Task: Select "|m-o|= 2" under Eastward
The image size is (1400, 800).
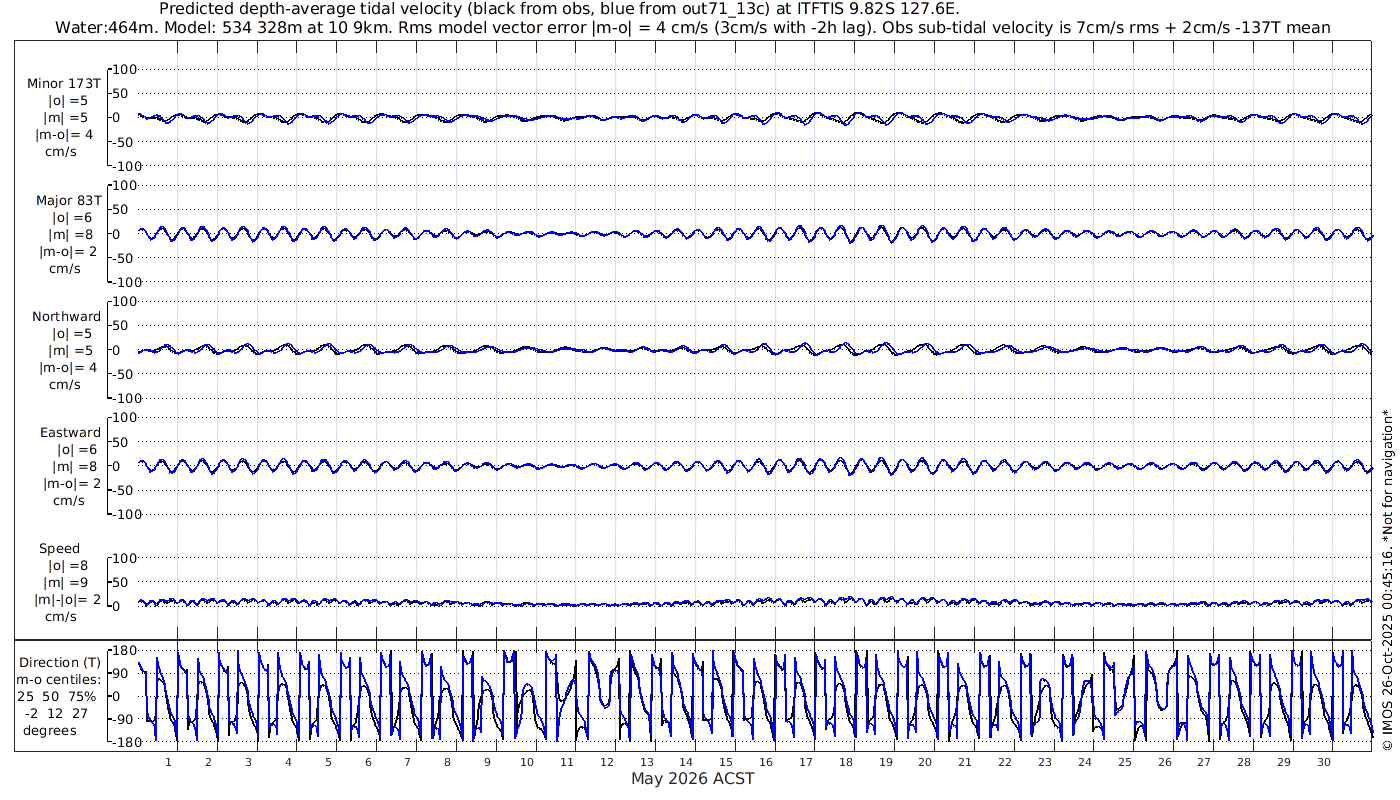Action: [73, 483]
